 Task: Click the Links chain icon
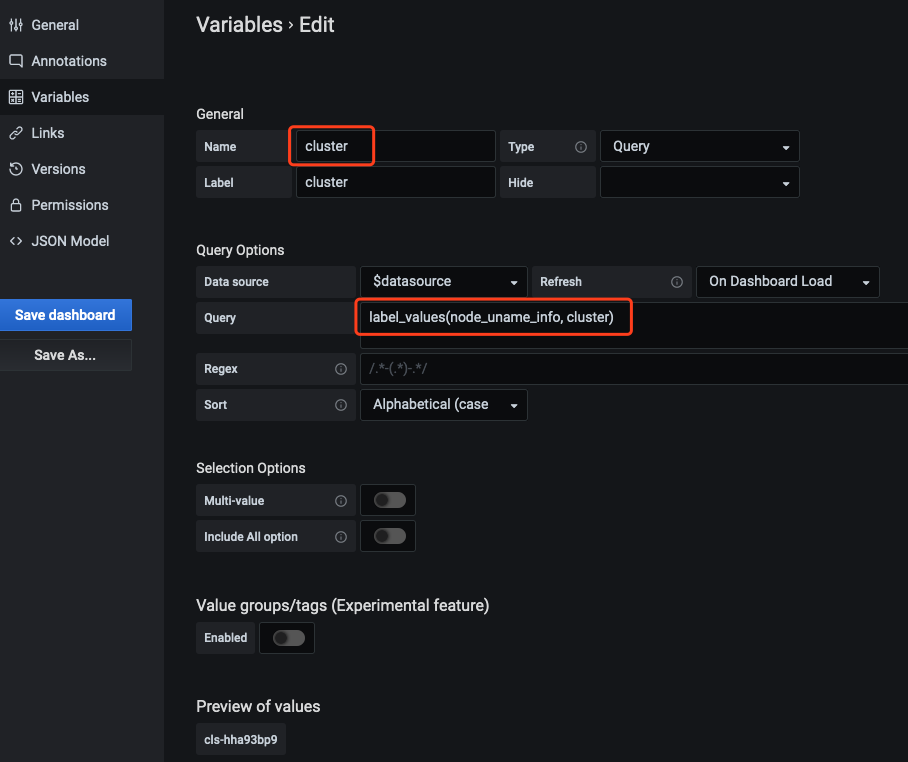[x=16, y=133]
